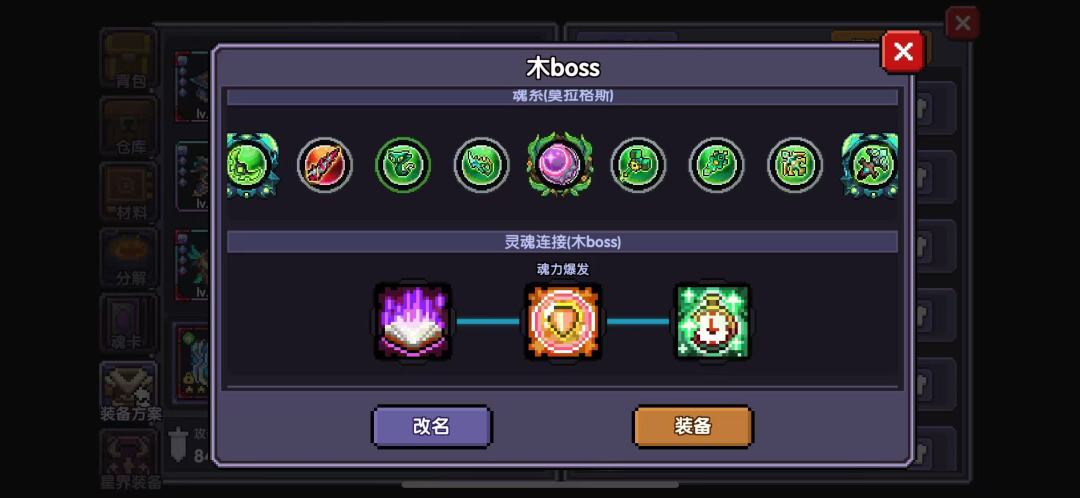The width and height of the screenshot is (1080, 498).
Task: Select the green crossed-axes orb at far right
Action: (x=870, y=165)
